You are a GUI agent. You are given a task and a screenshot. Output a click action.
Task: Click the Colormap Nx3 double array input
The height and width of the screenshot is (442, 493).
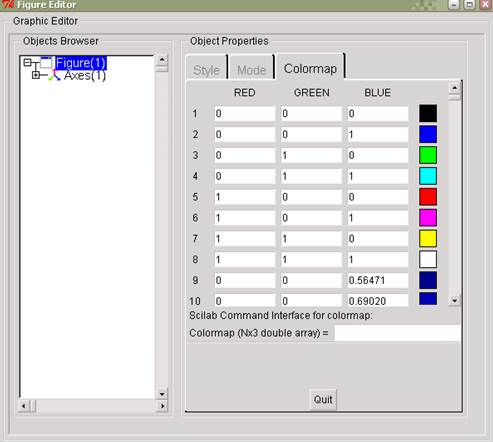click(398, 333)
